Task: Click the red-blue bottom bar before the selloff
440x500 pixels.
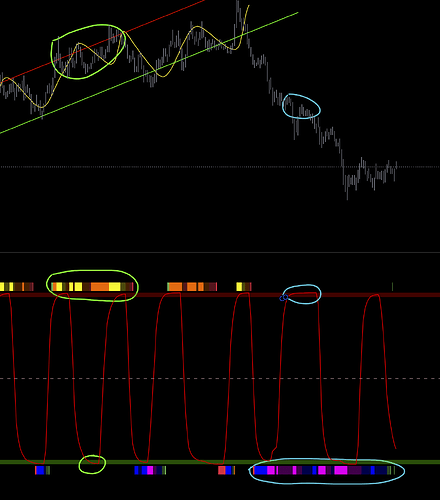Action: click(x=226, y=470)
